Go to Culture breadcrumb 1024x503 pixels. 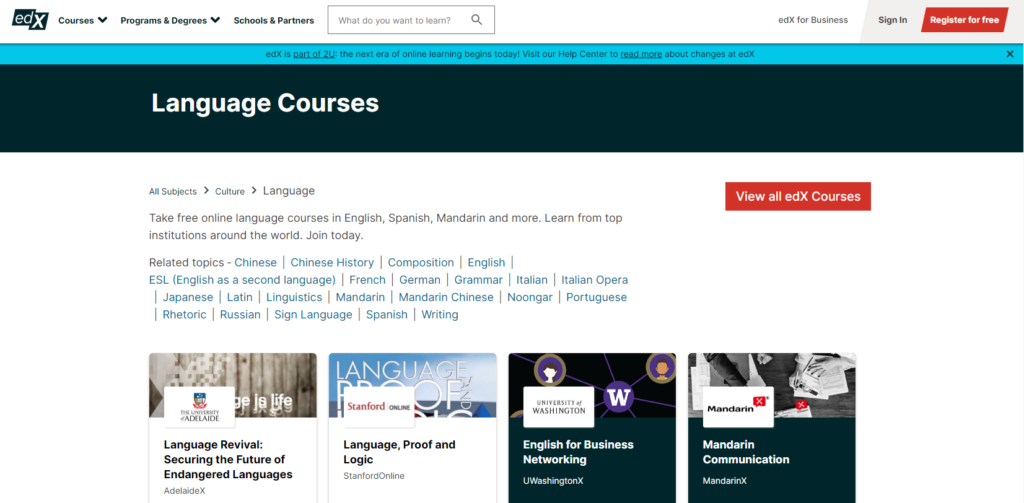point(230,191)
